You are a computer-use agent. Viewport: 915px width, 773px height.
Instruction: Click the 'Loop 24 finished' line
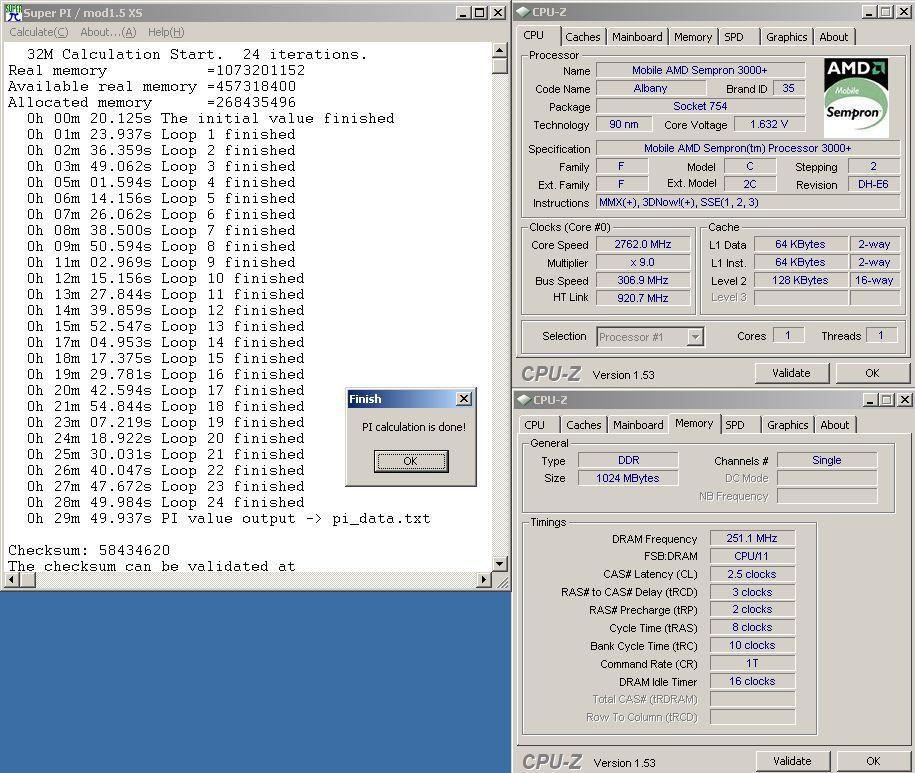click(x=166, y=502)
